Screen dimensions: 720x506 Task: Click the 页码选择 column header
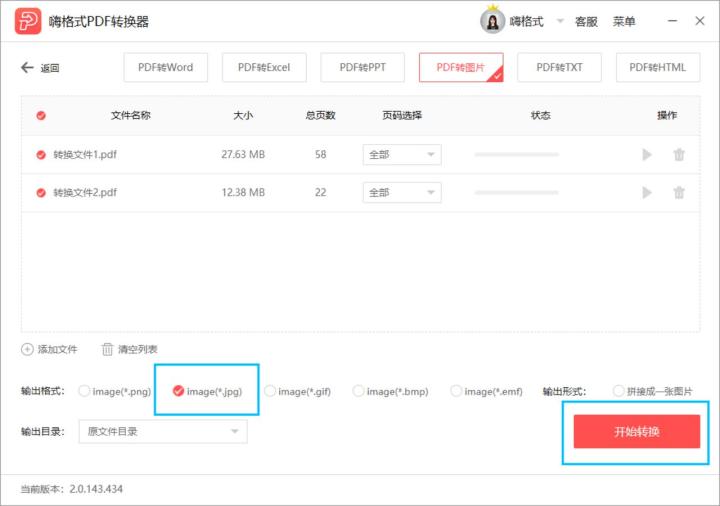click(402, 115)
